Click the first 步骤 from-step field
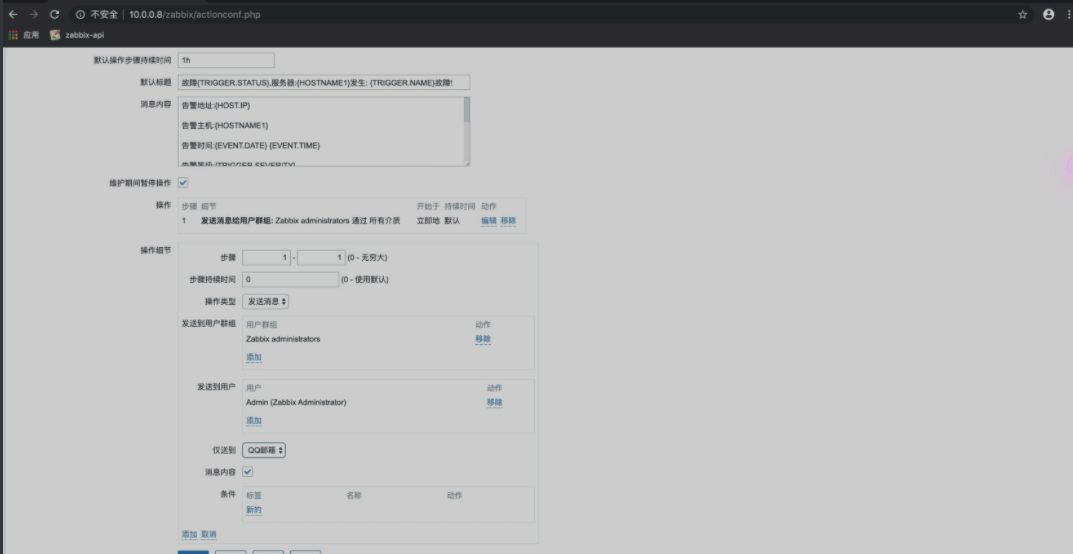Viewport: 1073px width, 554px height. 266,258
